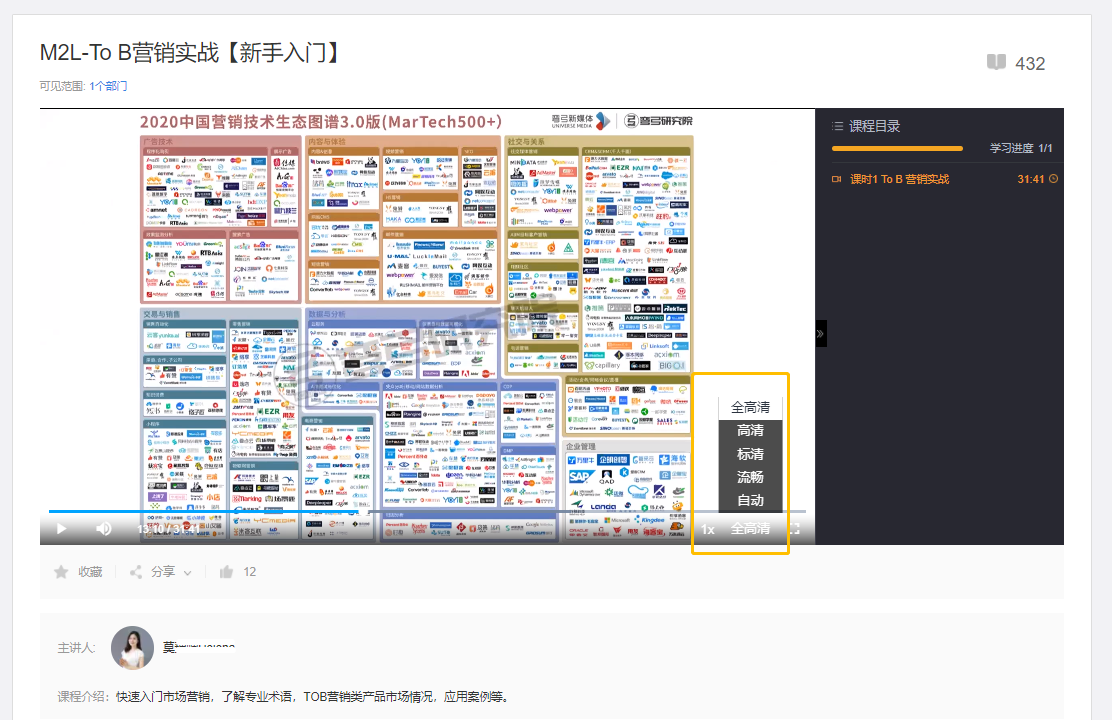Click the instructor profile photo
This screenshot has height=720, width=1112.
(133, 648)
